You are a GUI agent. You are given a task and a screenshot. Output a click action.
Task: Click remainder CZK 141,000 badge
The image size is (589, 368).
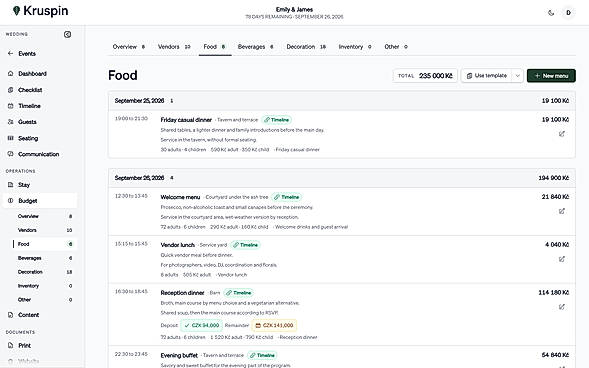point(274,325)
